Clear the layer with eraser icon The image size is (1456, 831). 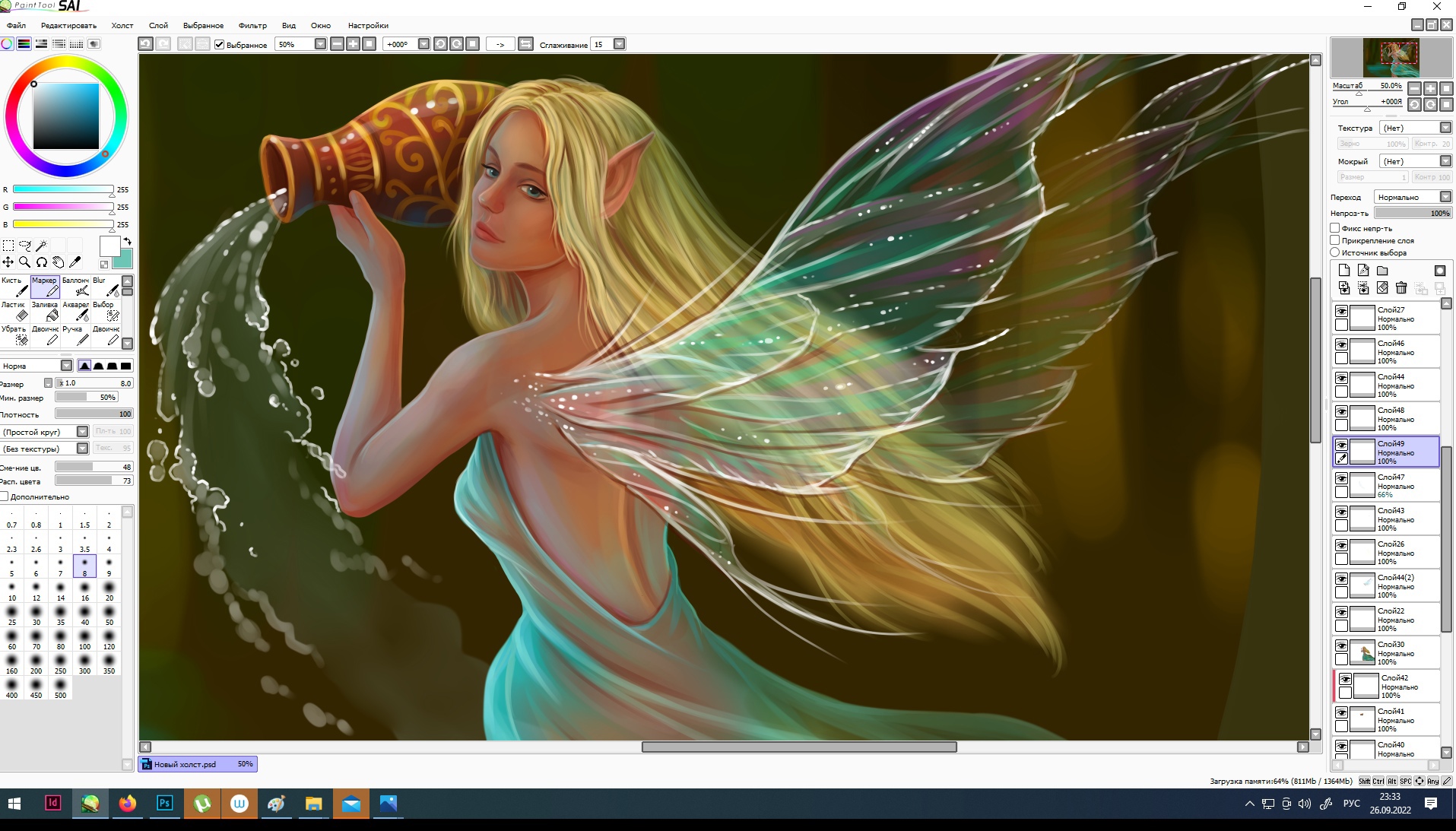click(1382, 288)
